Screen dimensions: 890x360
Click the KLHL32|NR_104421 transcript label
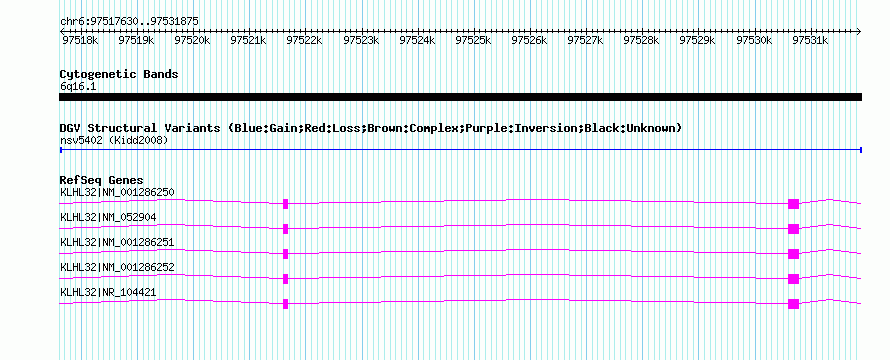108,292
